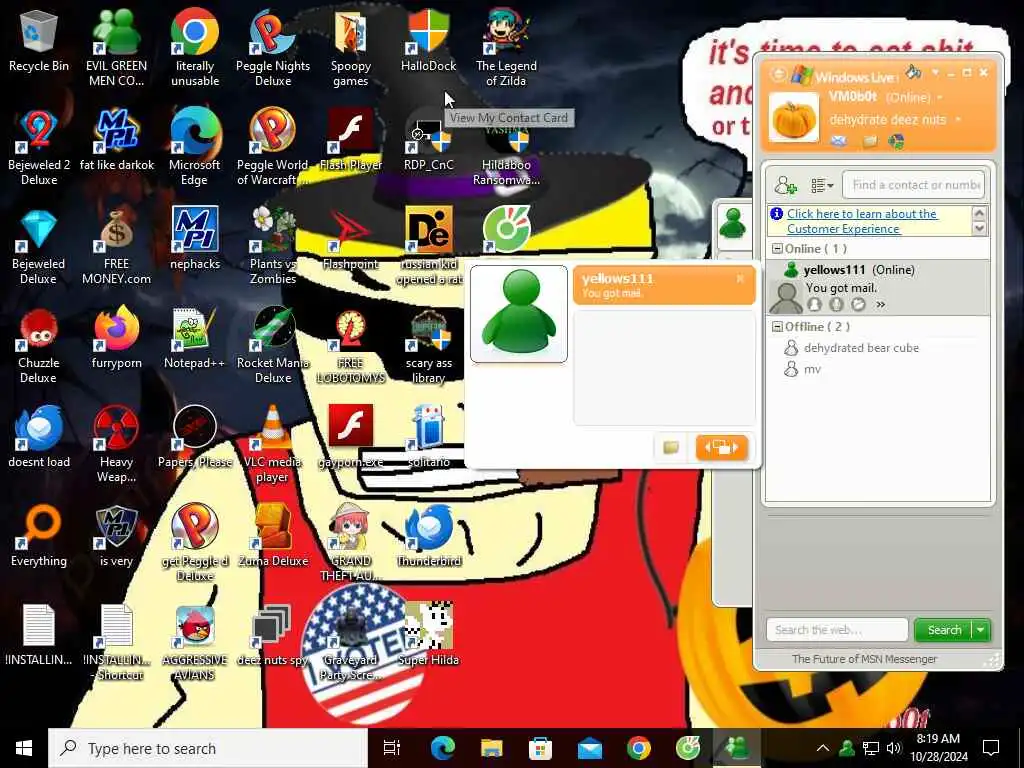Click the orange expand button in contact card

tap(722, 447)
